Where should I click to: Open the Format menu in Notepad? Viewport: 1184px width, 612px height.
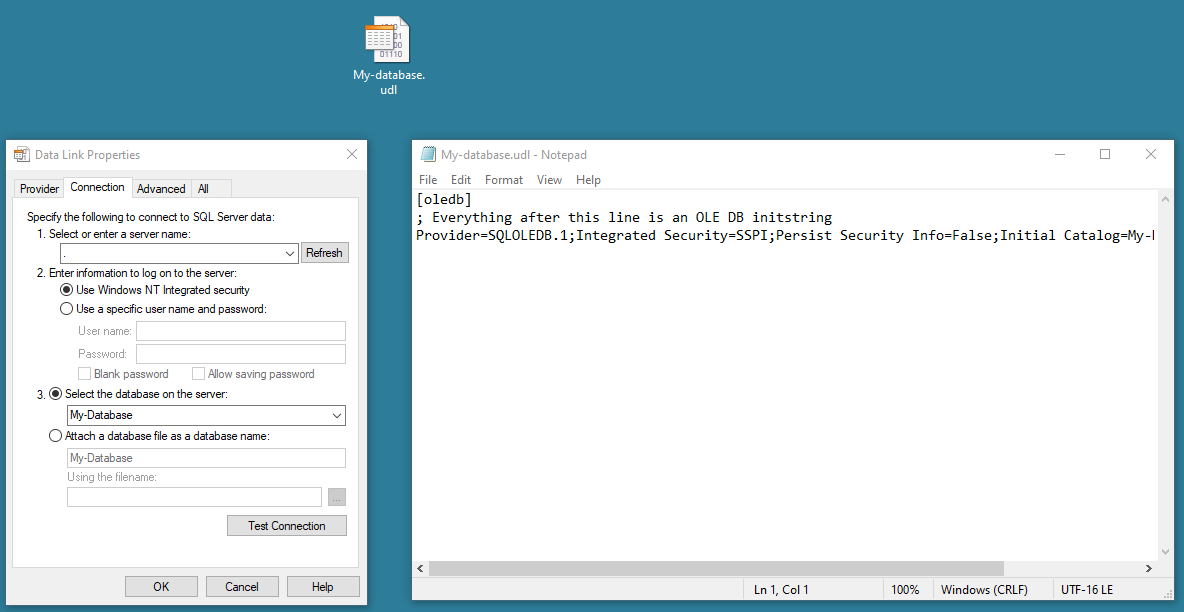coord(503,179)
